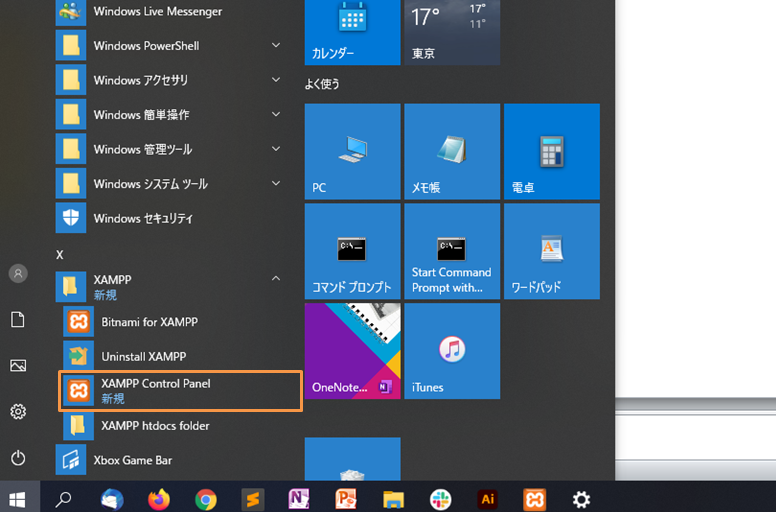This screenshot has height=512, width=776.
Task: Open taskbar search magnifier
Action: point(63,499)
